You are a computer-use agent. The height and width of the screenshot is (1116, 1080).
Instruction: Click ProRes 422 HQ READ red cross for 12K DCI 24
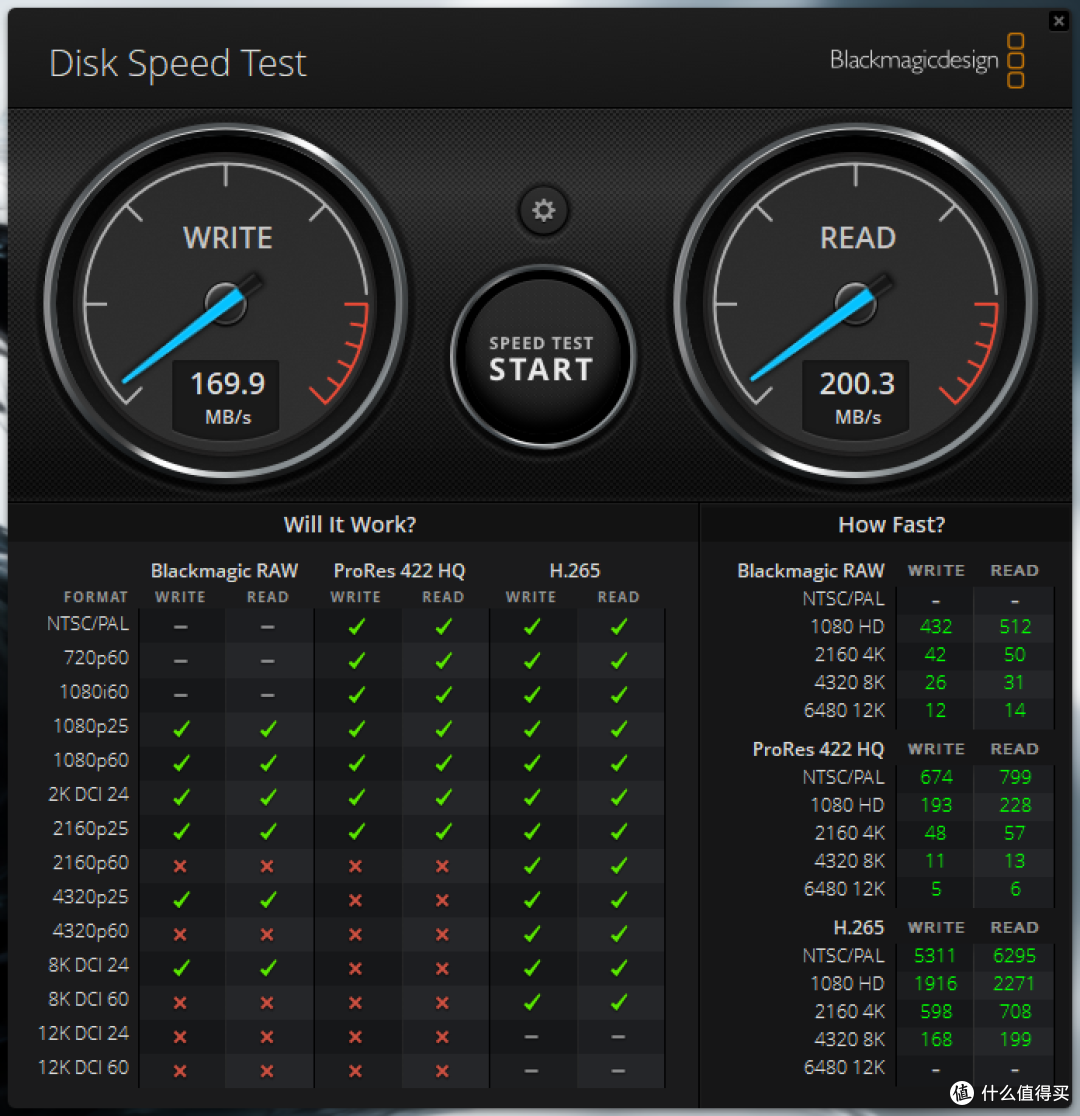click(442, 1037)
